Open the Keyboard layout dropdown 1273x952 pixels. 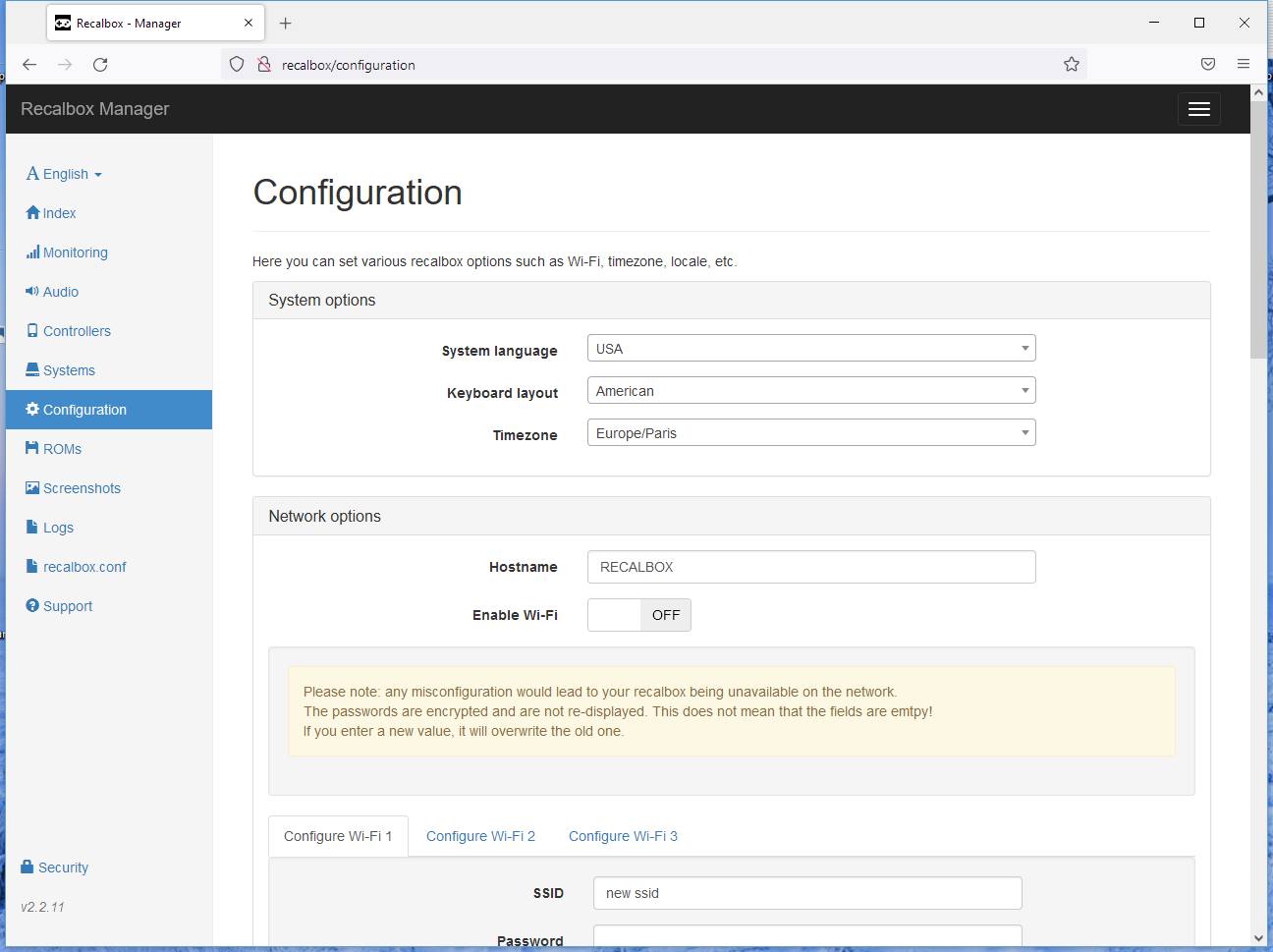[x=811, y=391]
